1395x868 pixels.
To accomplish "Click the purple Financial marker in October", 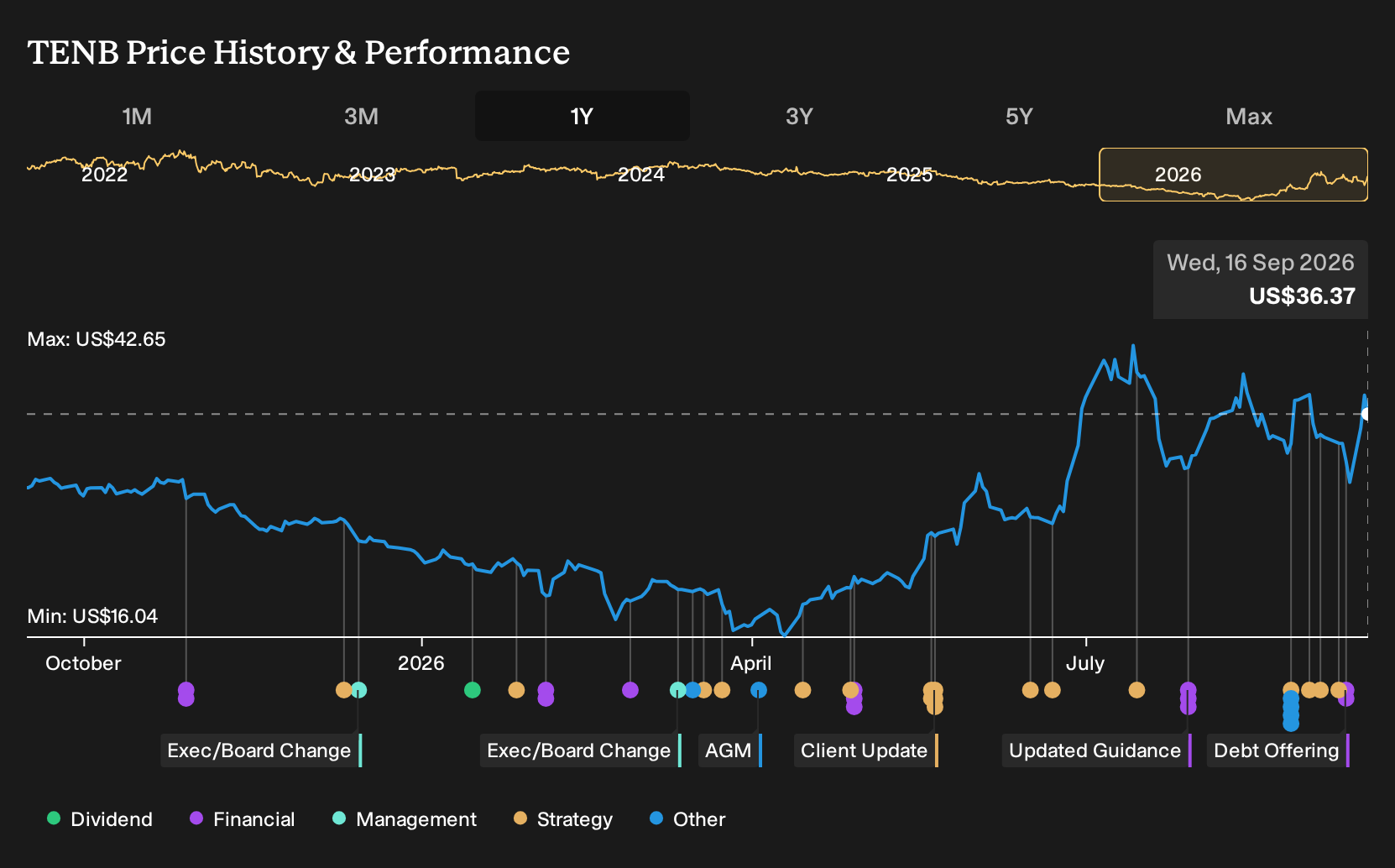I will pyautogui.click(x=186, y=694).
